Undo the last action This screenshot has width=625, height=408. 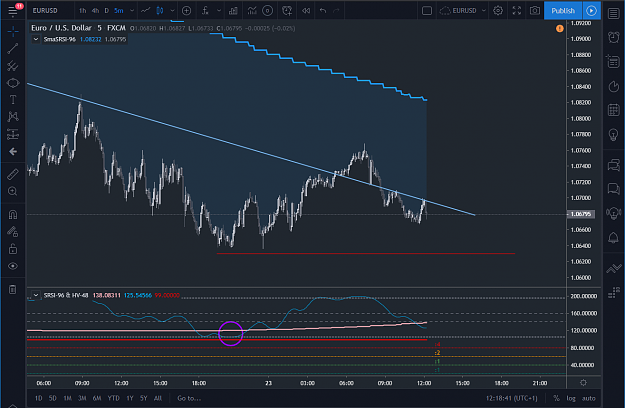[x=323, y=11]
